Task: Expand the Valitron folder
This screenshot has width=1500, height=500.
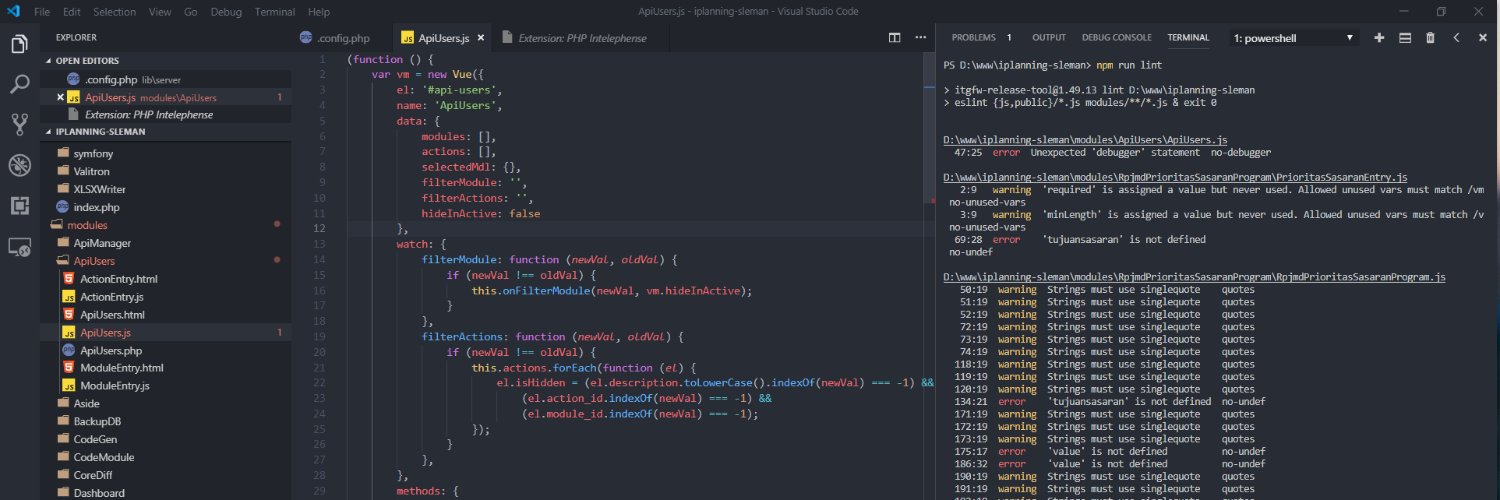Action: pyautogui.click(x=93, y=171)
